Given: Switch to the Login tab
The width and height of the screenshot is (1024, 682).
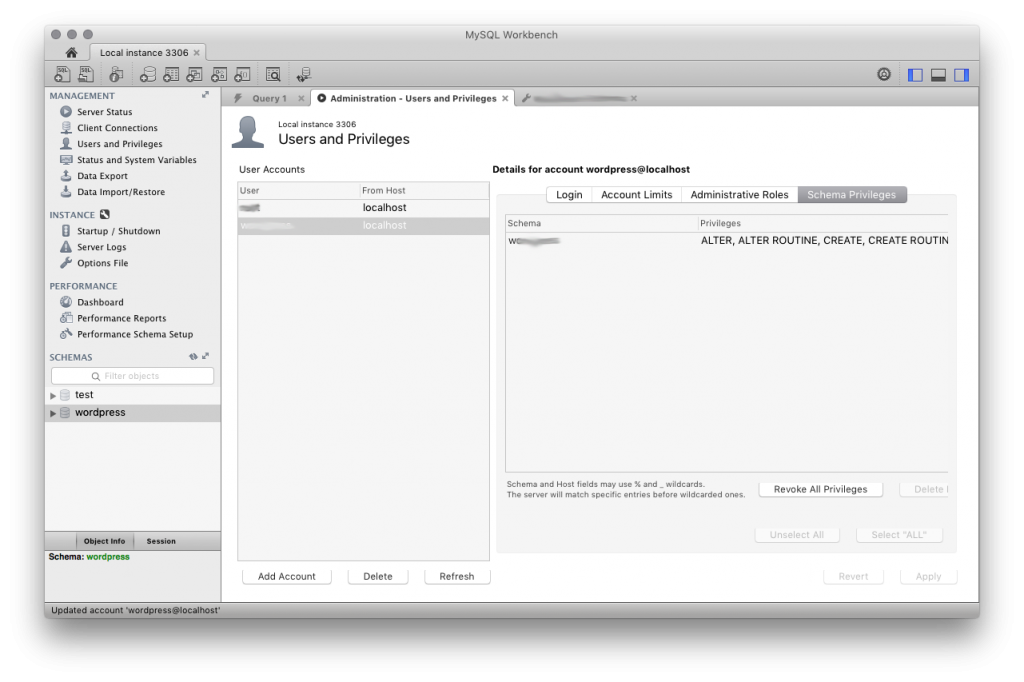Looking at the screenshot, I should tap(569, 195).
